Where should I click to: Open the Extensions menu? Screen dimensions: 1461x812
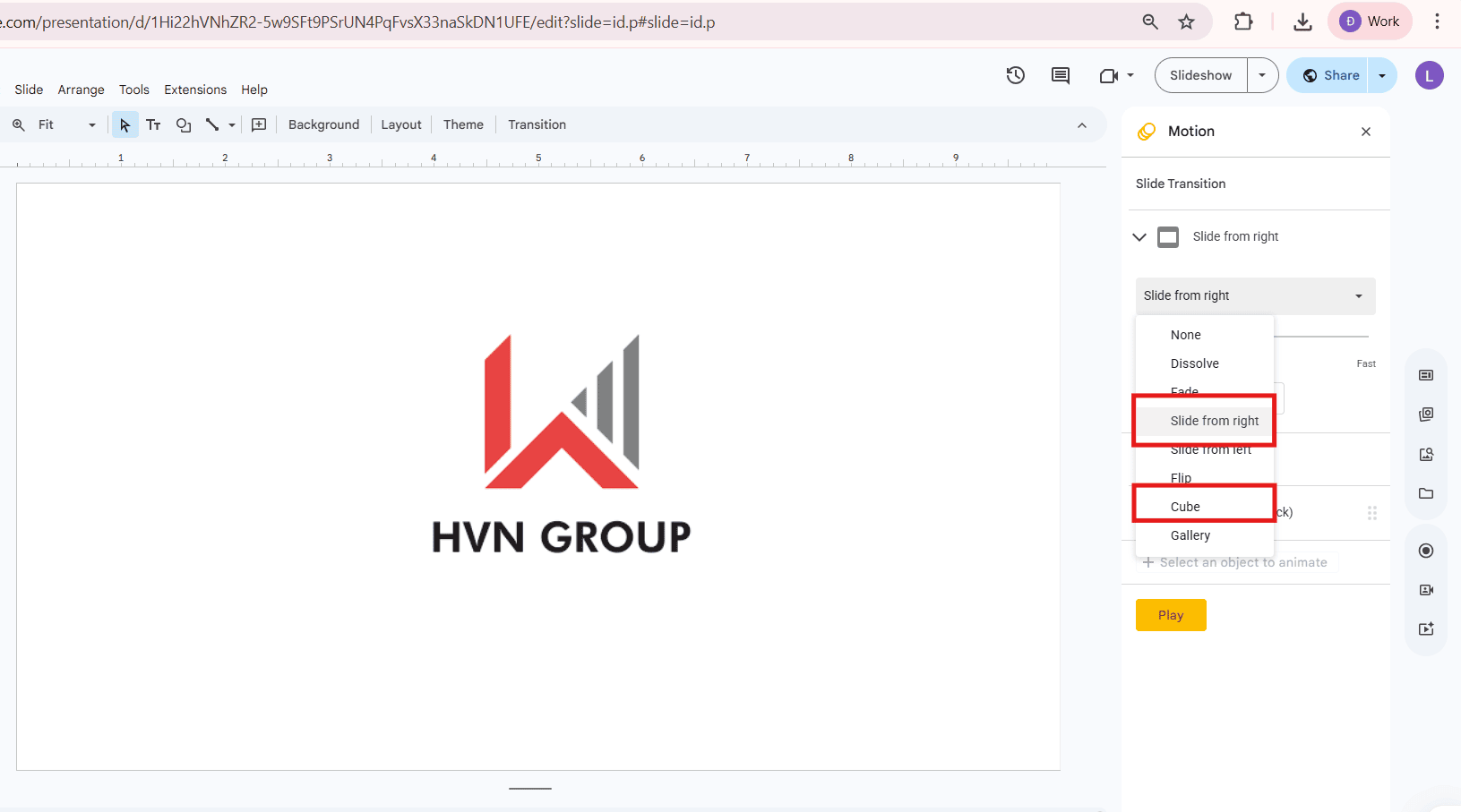tap(195, 90)
